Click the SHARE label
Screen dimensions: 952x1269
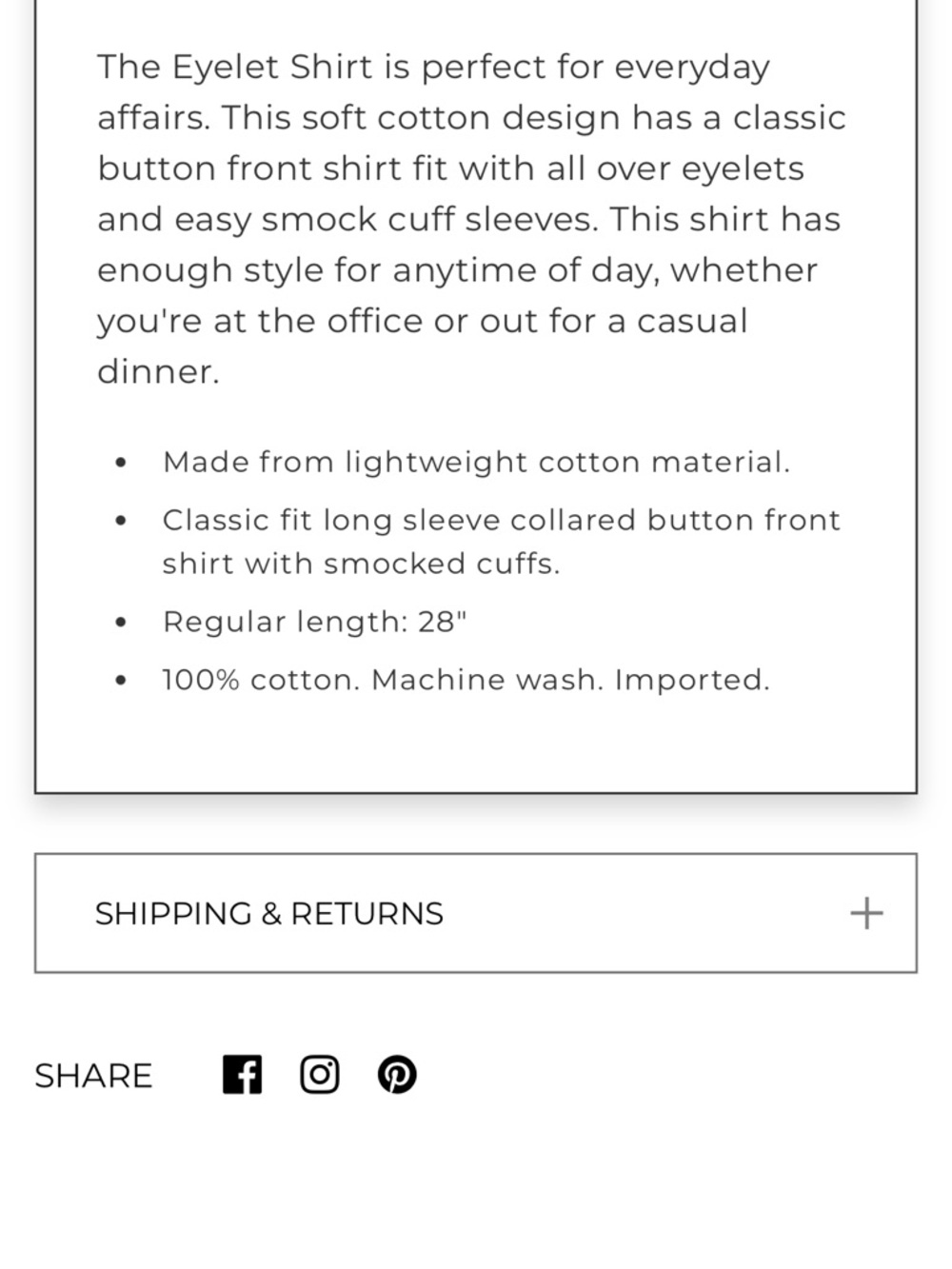(93, 1076)
